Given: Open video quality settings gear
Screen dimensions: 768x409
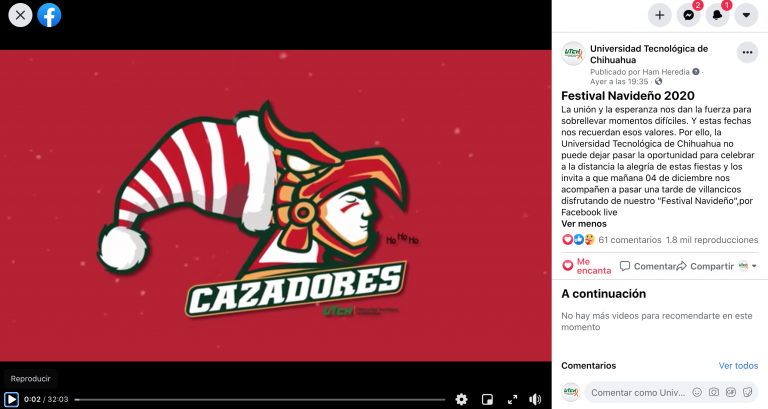Looking at the screenshot, I should 461,399.
